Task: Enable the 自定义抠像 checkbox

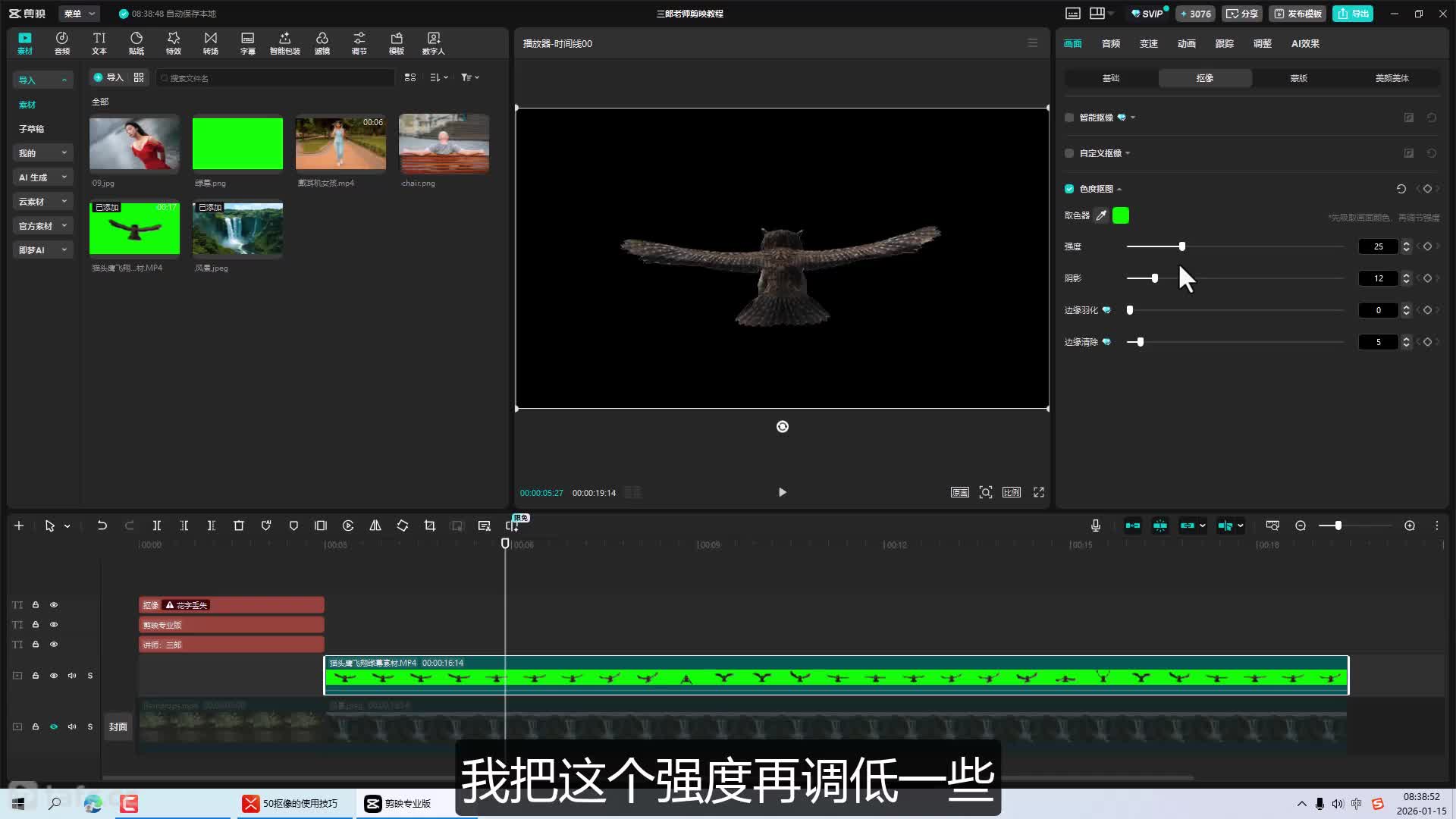Action: [1069, 153]
